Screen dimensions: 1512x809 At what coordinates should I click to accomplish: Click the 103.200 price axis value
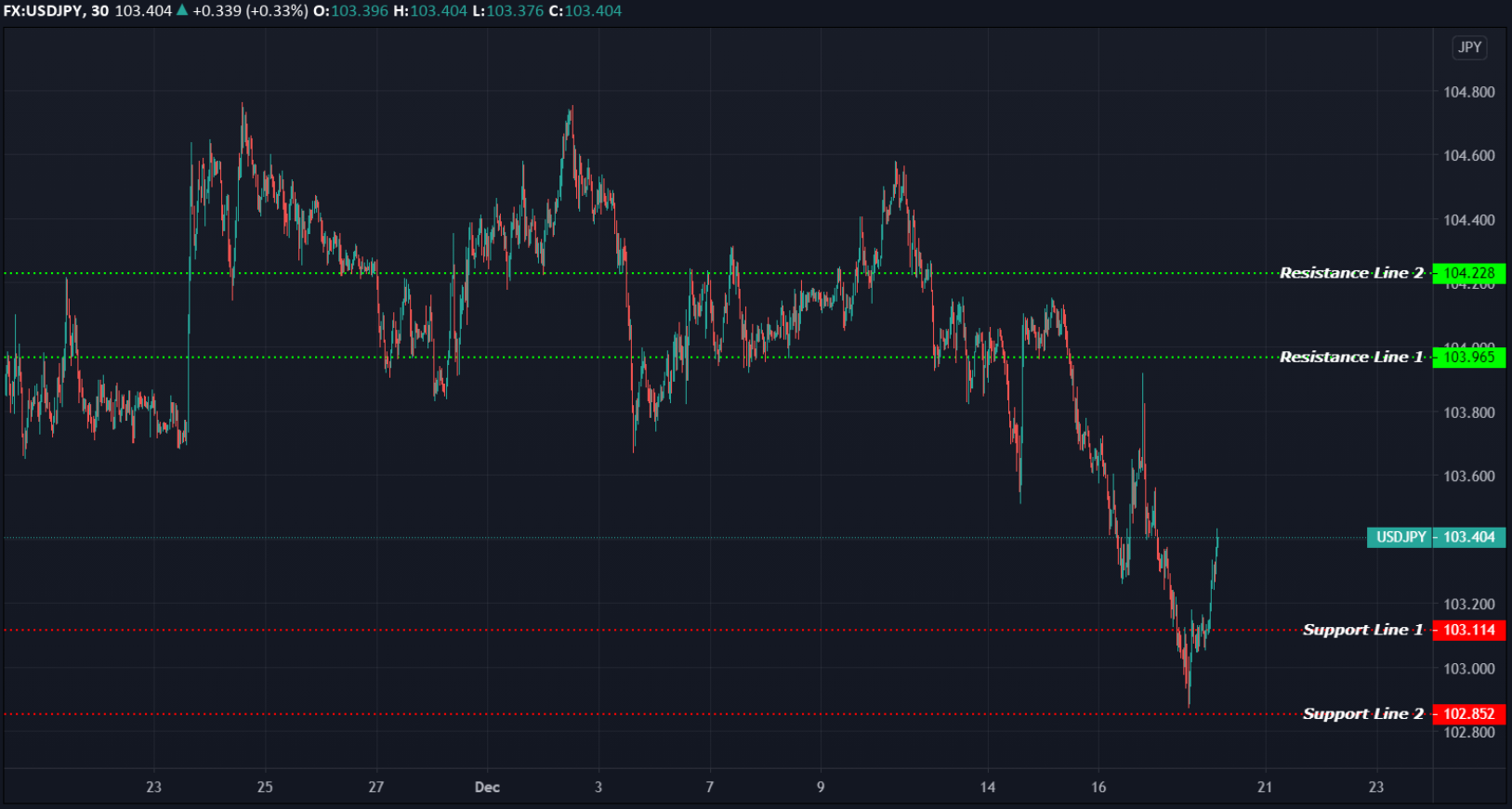(1468, 605)
